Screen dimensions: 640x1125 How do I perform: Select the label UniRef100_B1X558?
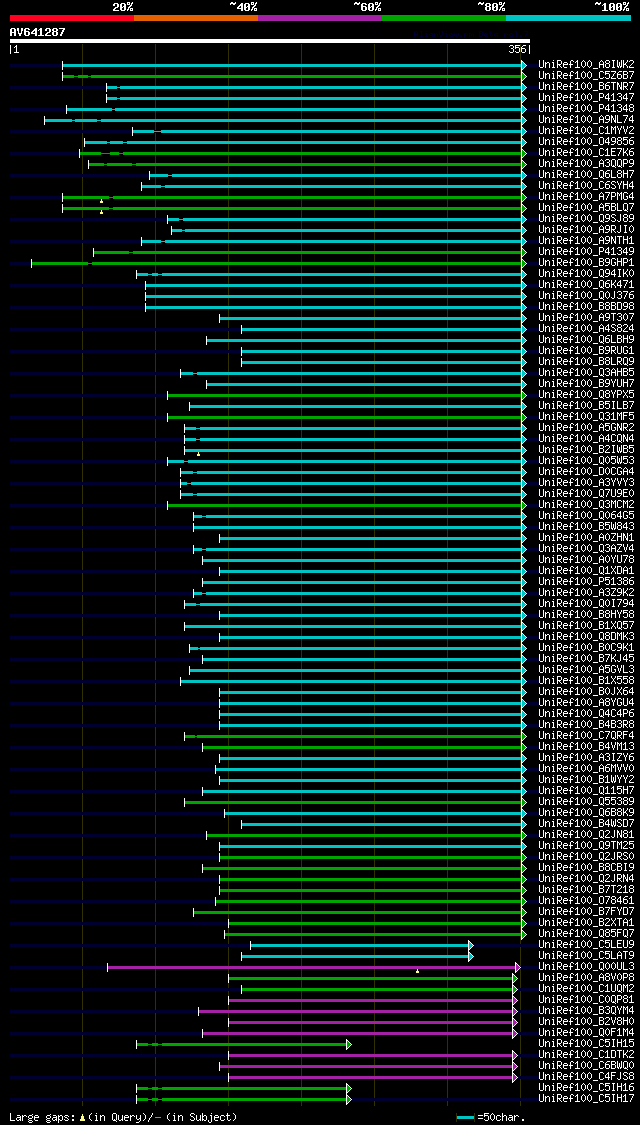pyautogui.click(x=586, y=682)
